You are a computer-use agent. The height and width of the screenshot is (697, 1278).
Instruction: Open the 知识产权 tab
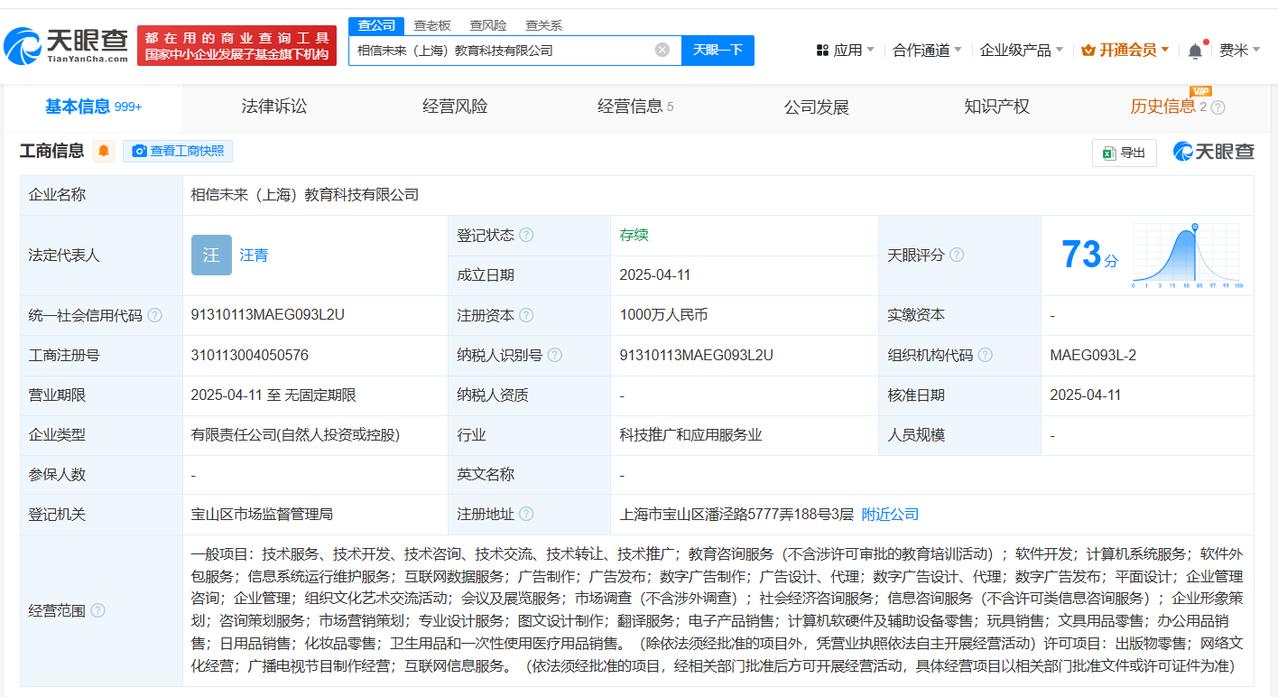tap(996, 107)
